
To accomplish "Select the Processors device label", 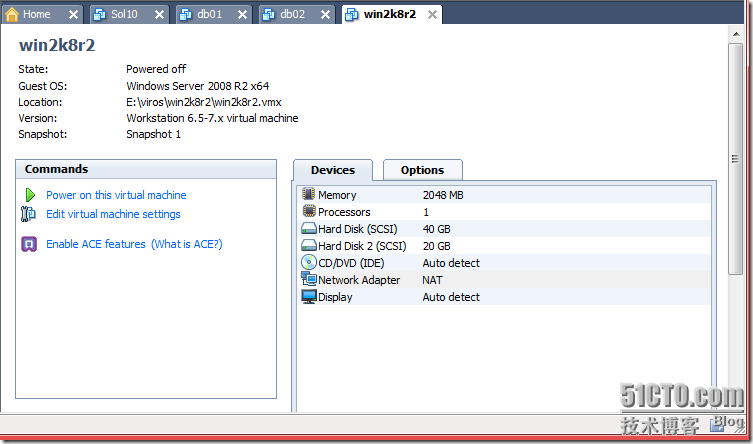I will (344, 212).
